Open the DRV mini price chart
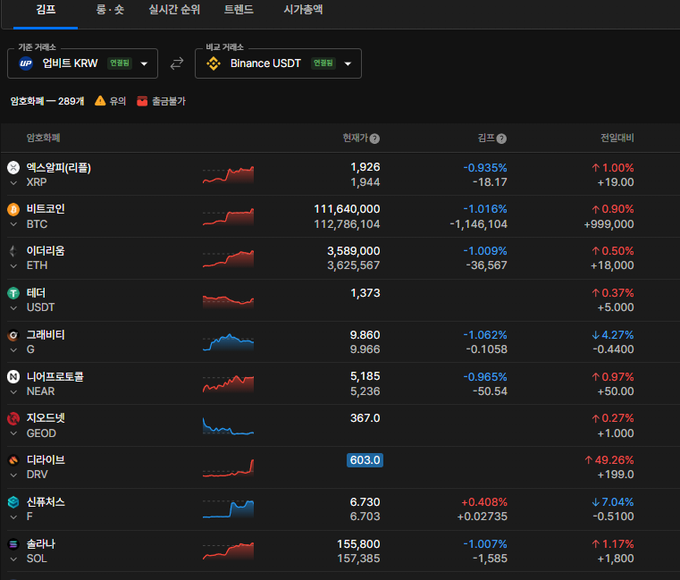Screen dimensions: 680x580 [229, 468]
